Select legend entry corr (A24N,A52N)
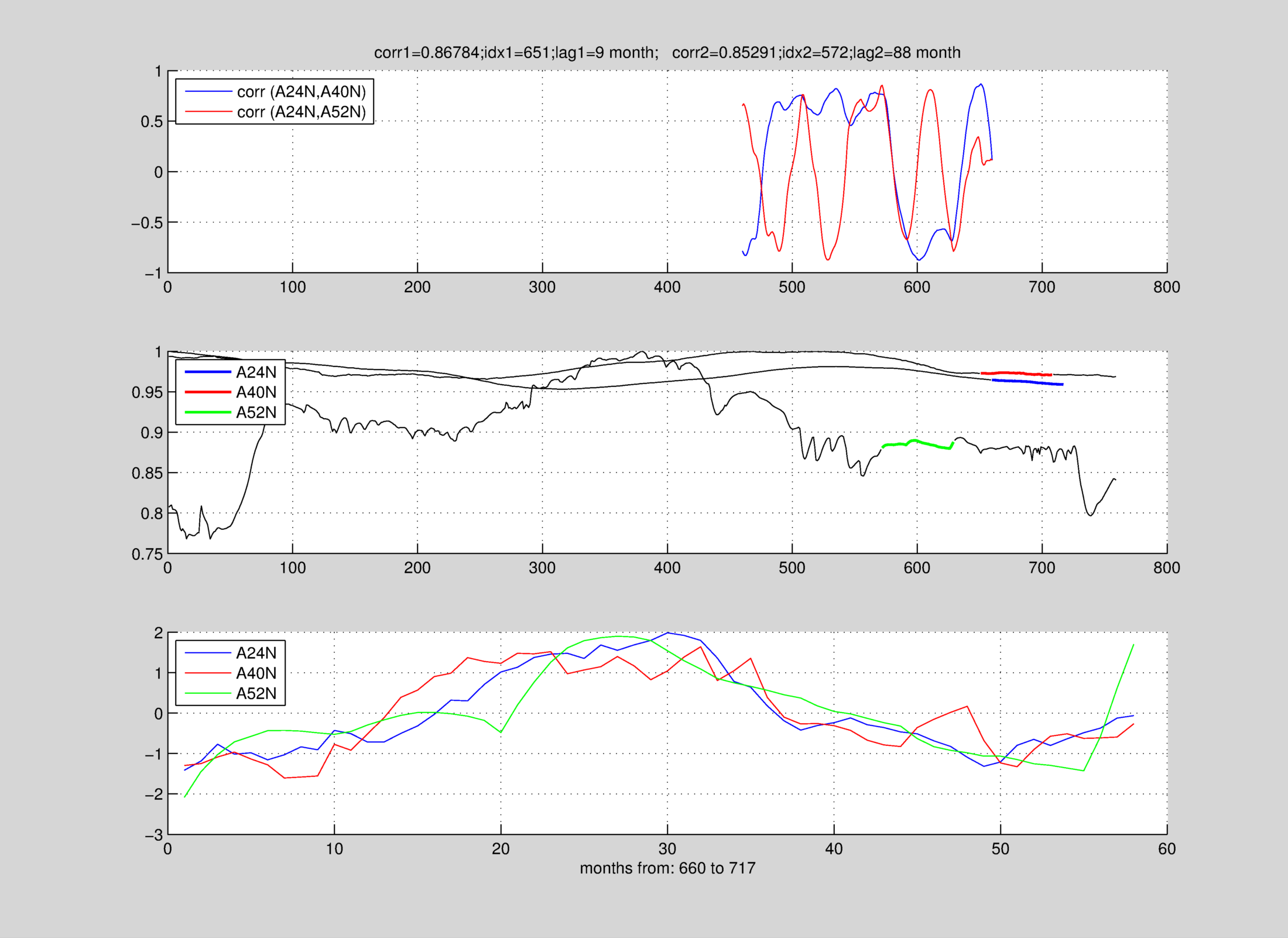1288x938 pixels. click(x=301, y=112)
